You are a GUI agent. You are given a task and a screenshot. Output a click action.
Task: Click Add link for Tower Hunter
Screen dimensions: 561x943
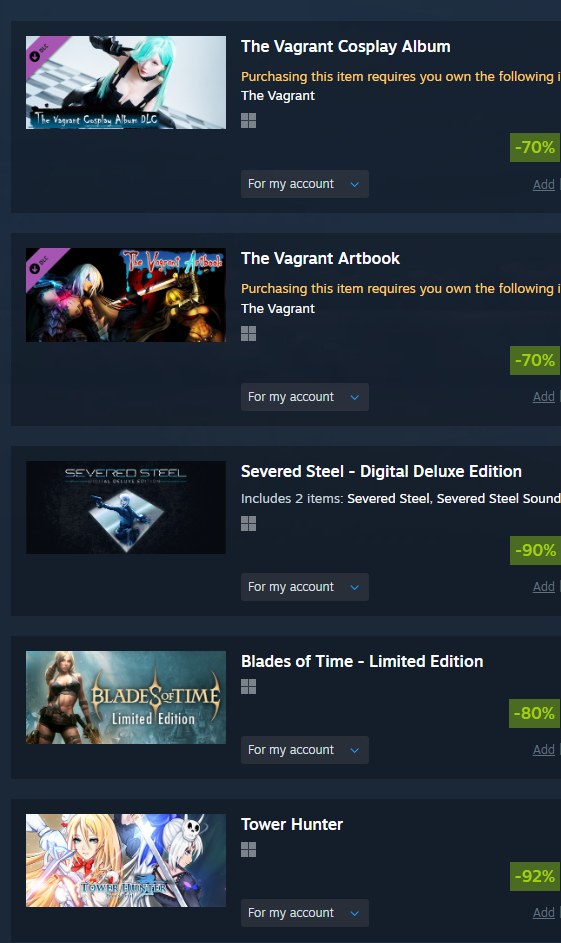[544, 913]
